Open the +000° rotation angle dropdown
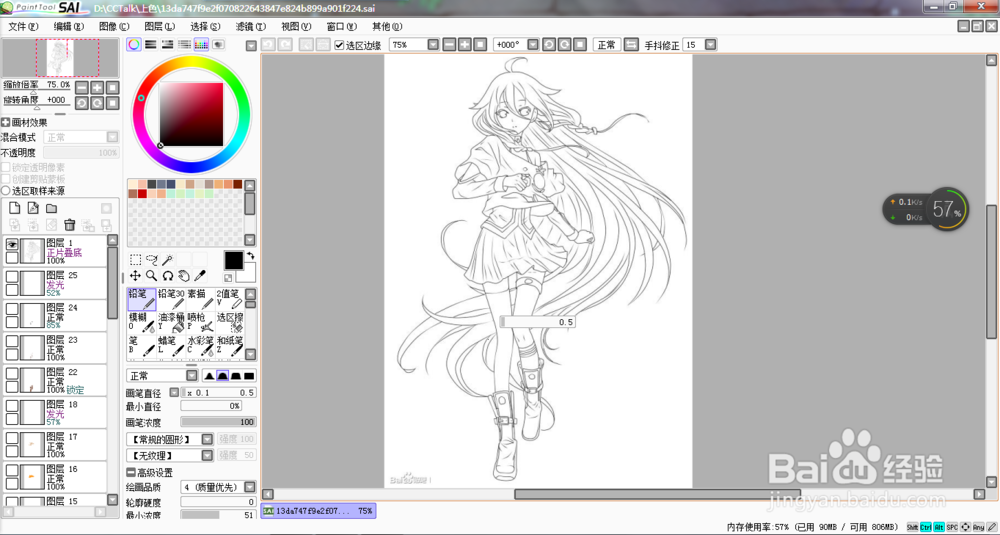Image resolution: width=1000 pixels, height=535 pixels. [x=533, y=45]
